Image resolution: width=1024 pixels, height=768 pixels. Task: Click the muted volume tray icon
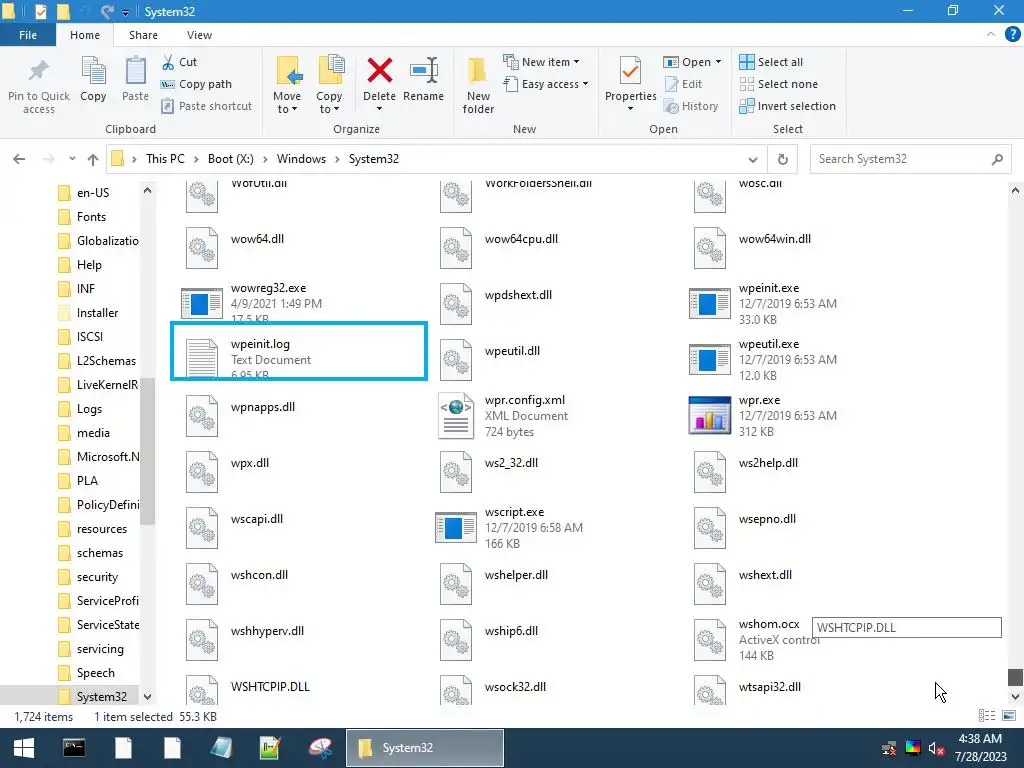[x=936, y=748]
